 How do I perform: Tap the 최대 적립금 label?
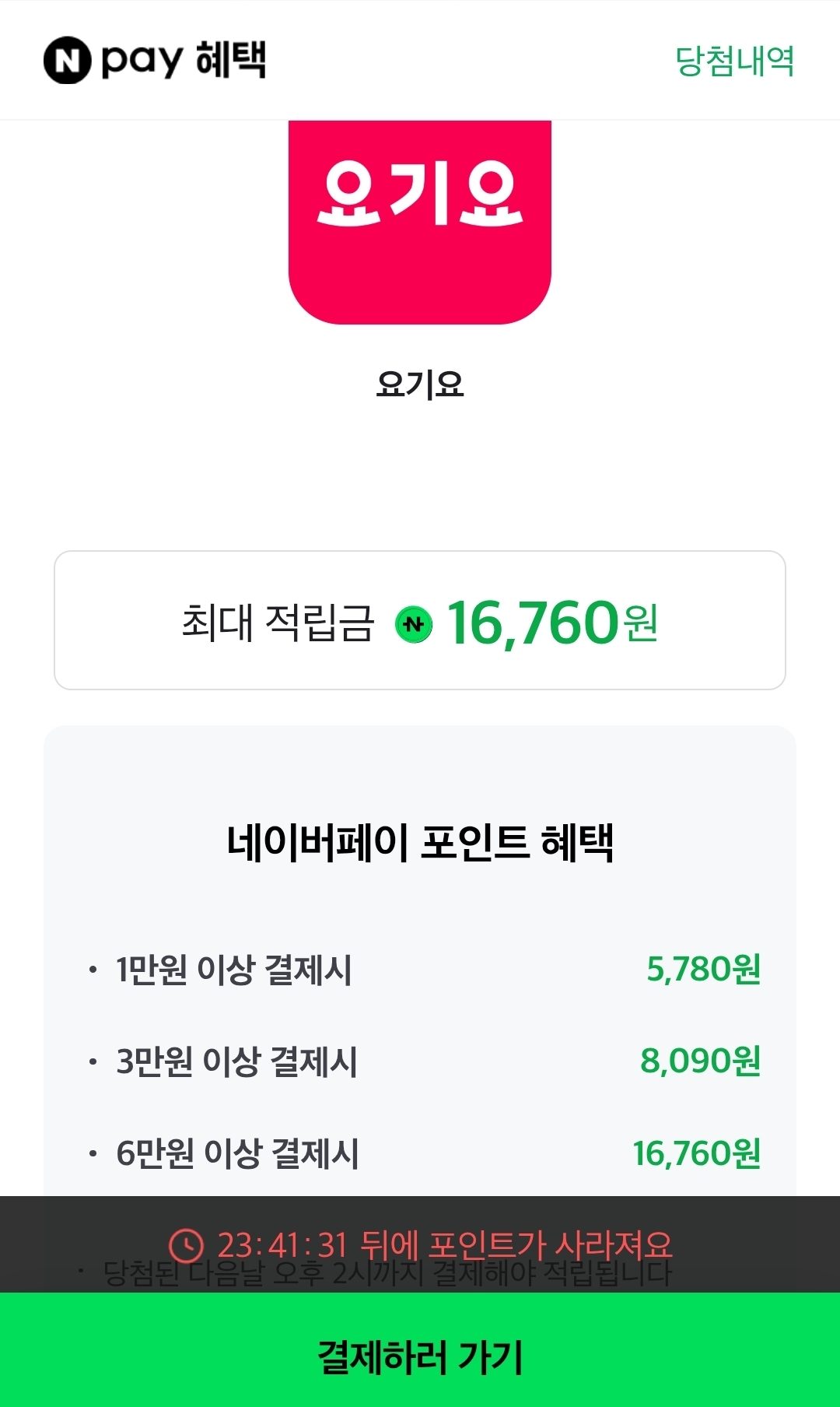pos(278,623)
